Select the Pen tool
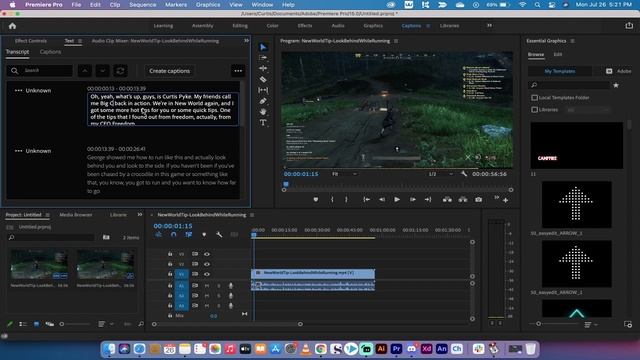The height and width of the screenshot is (360, 640). (263, 101)
